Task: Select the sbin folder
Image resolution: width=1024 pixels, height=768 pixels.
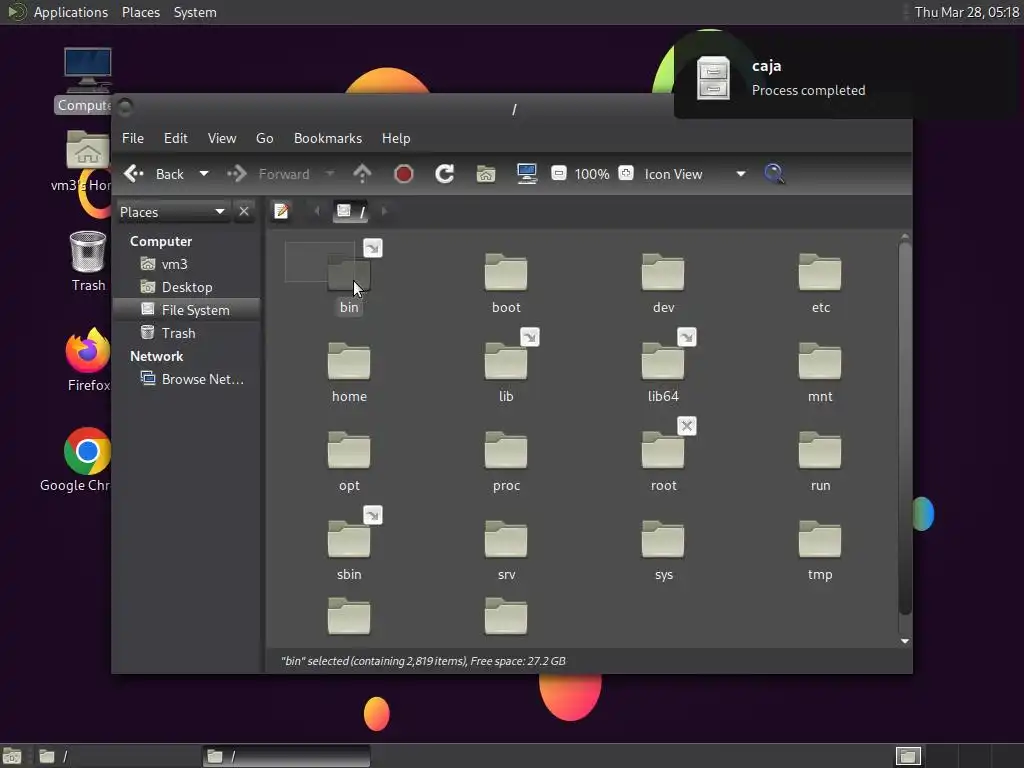Action: click(x=349, y=540)
